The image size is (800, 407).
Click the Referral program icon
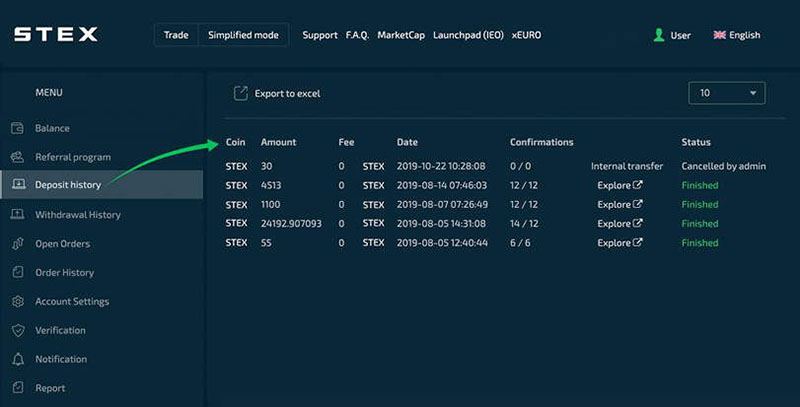[17, 157]
